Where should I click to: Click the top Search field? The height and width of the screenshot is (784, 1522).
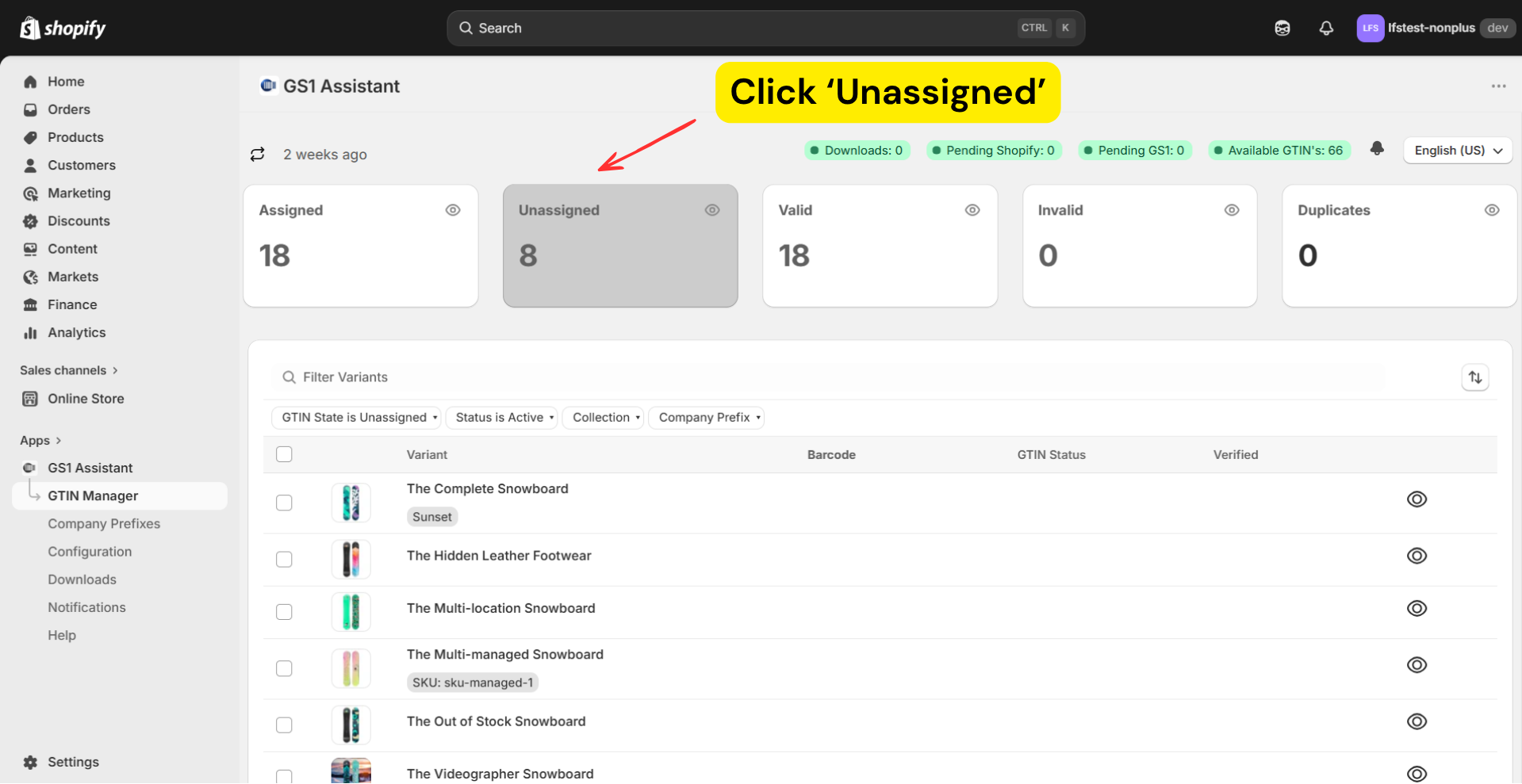coord(765,28)
